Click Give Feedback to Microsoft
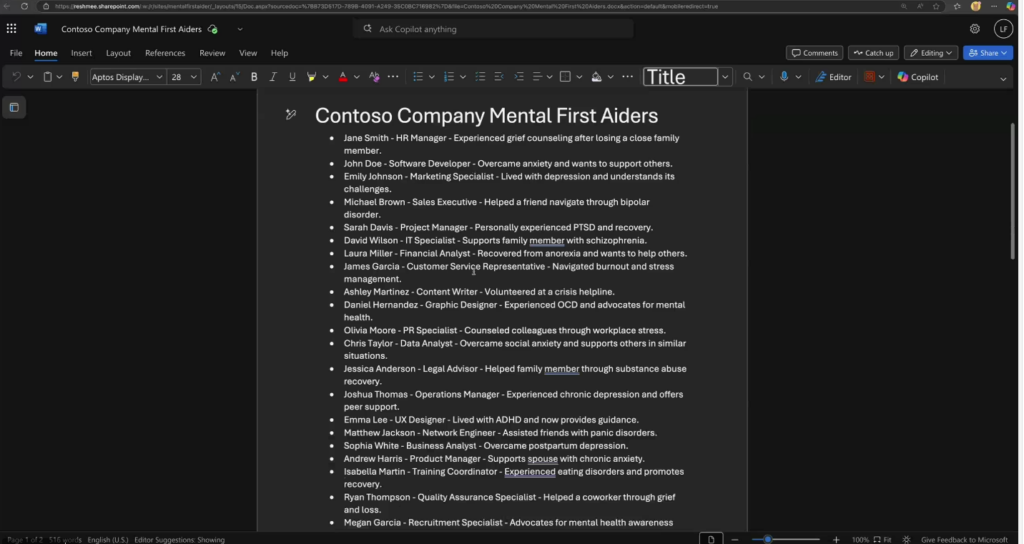Screen dimensions: 1024x544 pyautogui.click(x=964, y=539)
